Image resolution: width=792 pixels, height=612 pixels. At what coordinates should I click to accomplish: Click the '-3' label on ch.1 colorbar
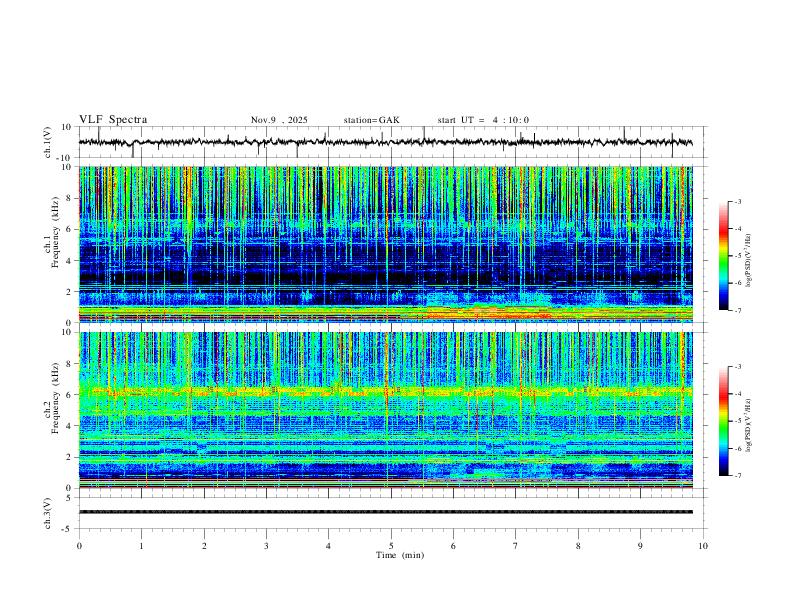coord(737,201)
